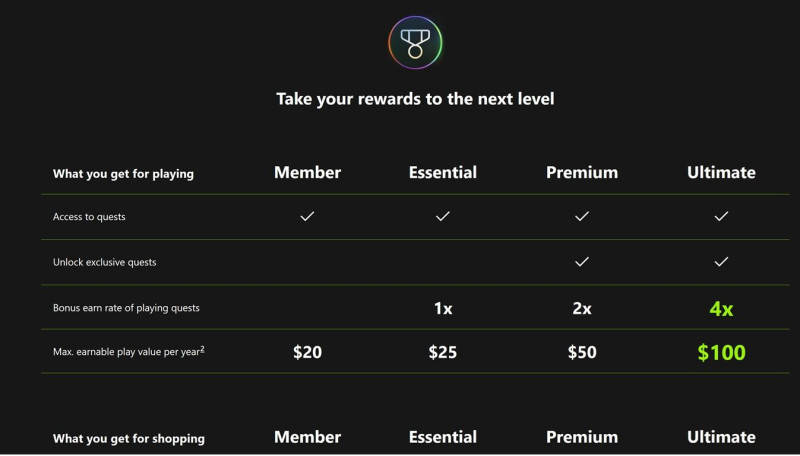This screenshot has height=456, width=800.
Task: Click Premium checkmark for Access to quests
Action: point(582,216)
